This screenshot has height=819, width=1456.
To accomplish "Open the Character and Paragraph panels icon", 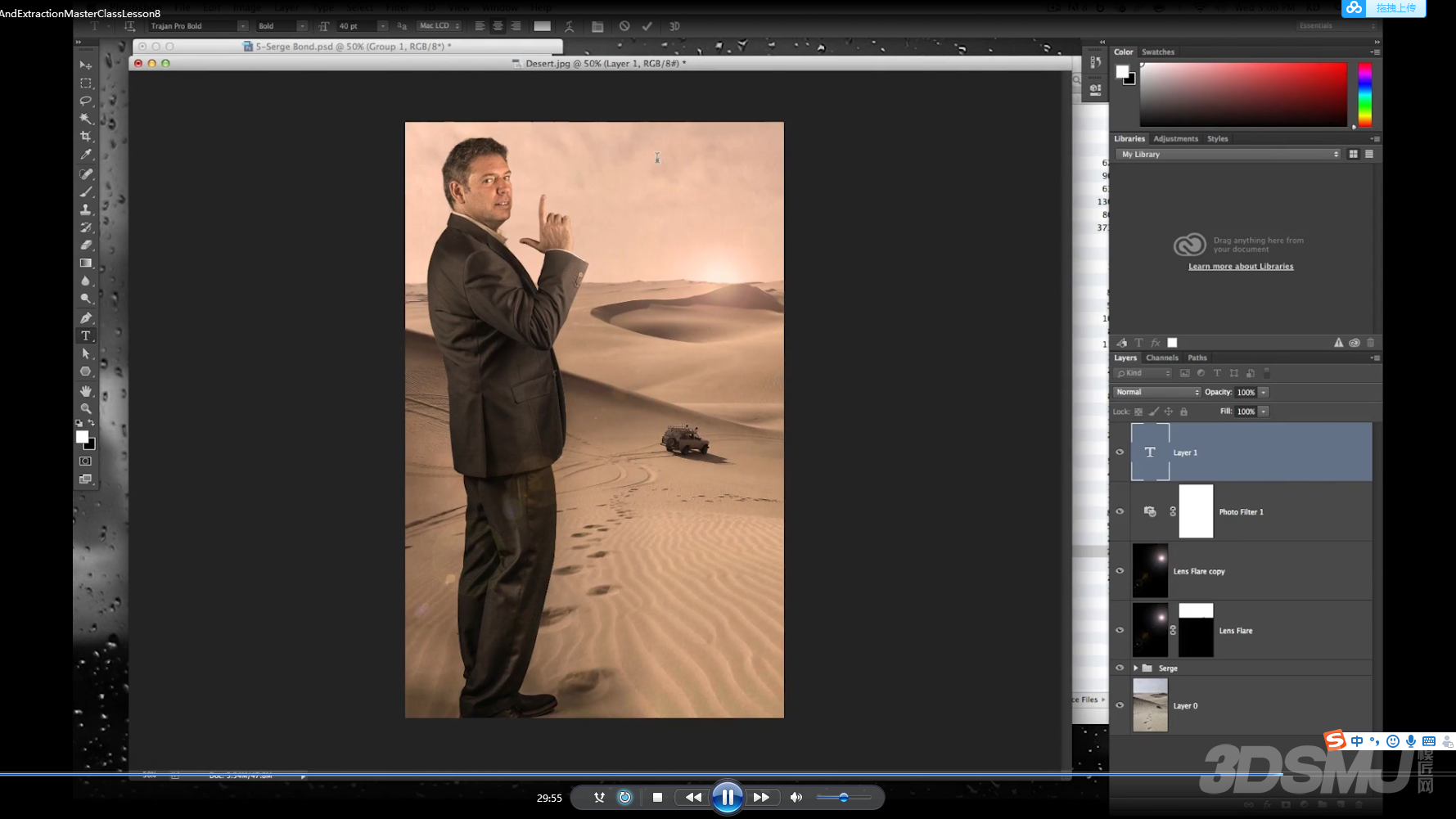I will 597,26.
